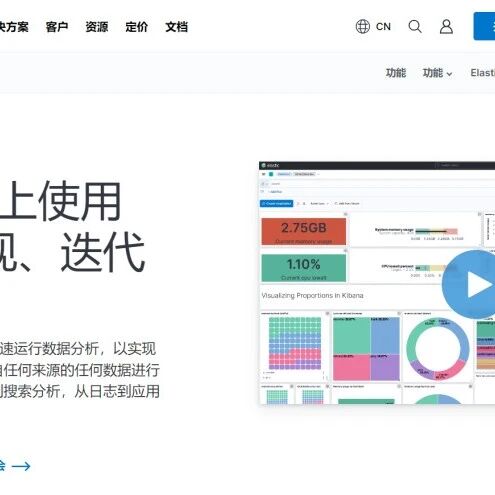Open the language selector globe icon
The width and height of the screenshot is (495, 495).
coord(363,27)
